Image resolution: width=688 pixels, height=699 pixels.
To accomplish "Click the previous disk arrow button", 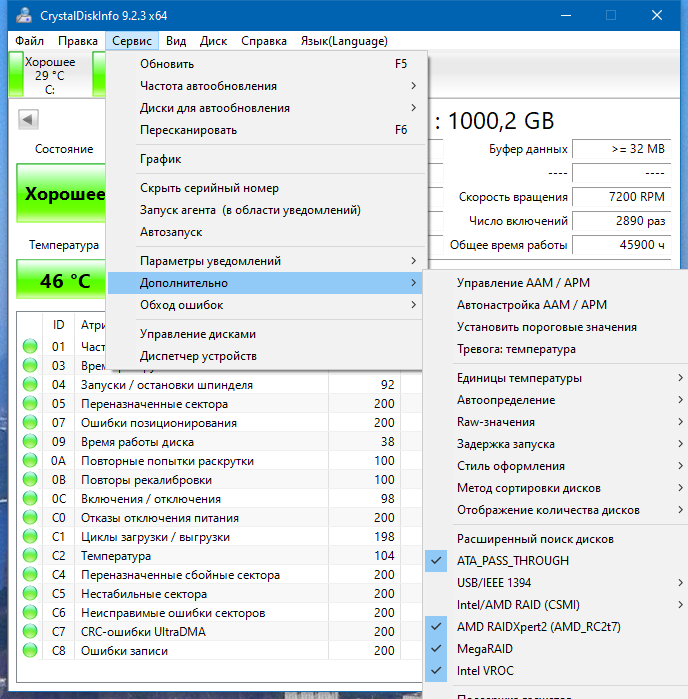I will pos(28,119).
